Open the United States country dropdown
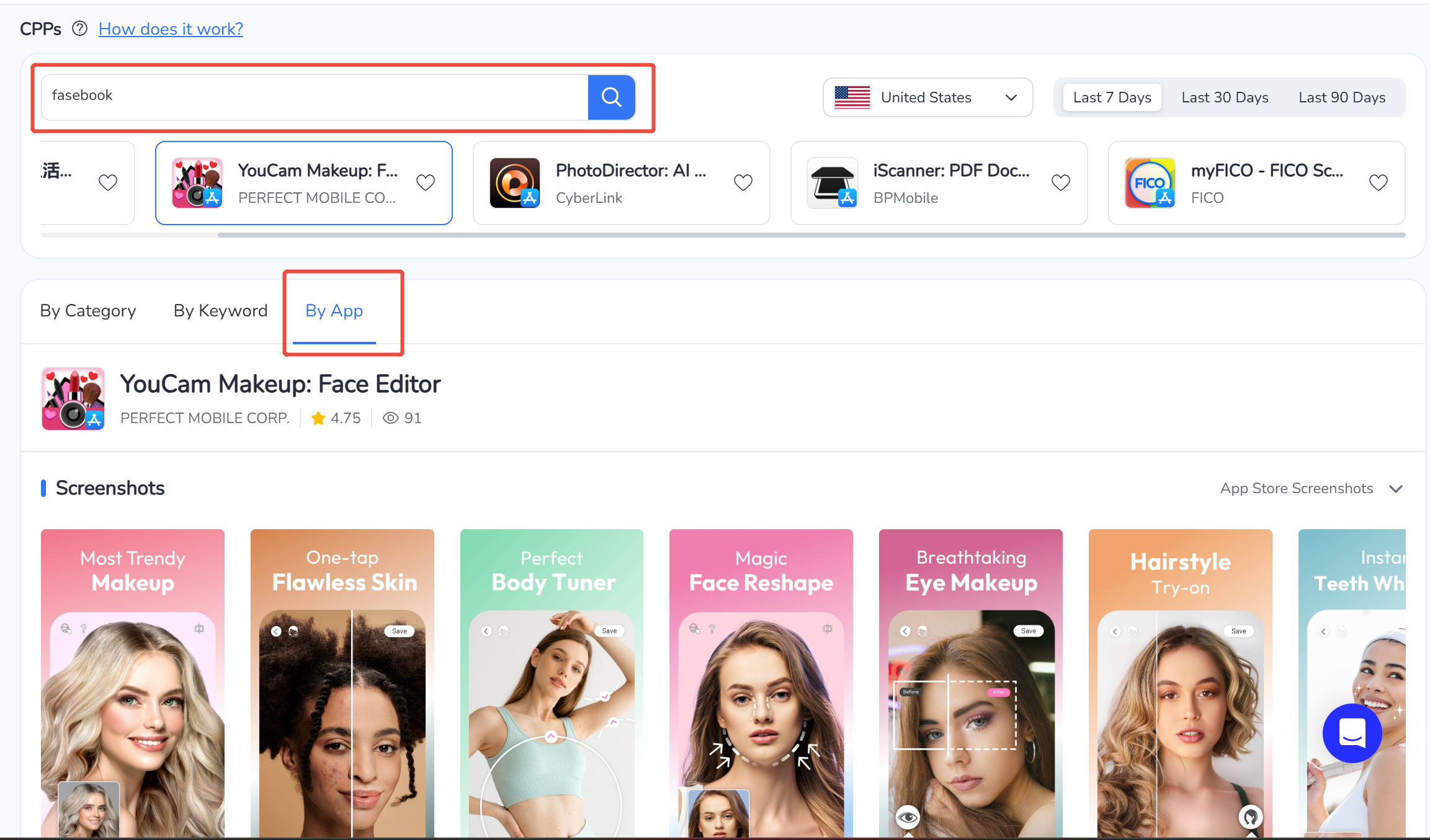 pyautogui.click(x=927, y=97)
